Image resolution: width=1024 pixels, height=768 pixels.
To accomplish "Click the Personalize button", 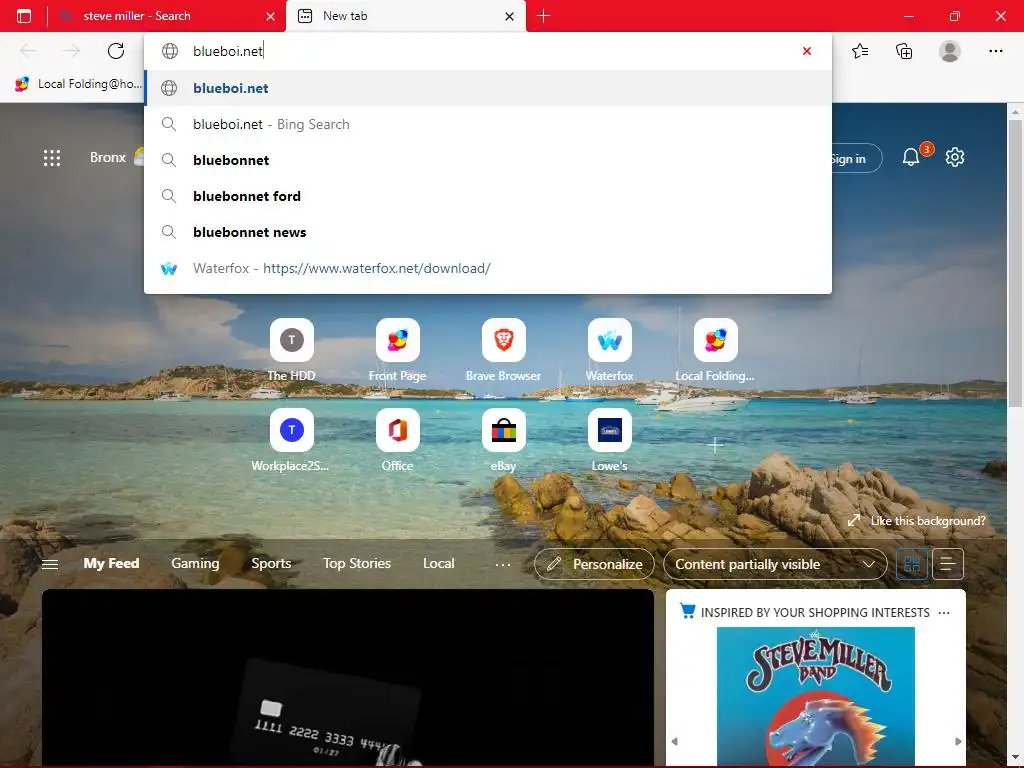I will [594, 564].
